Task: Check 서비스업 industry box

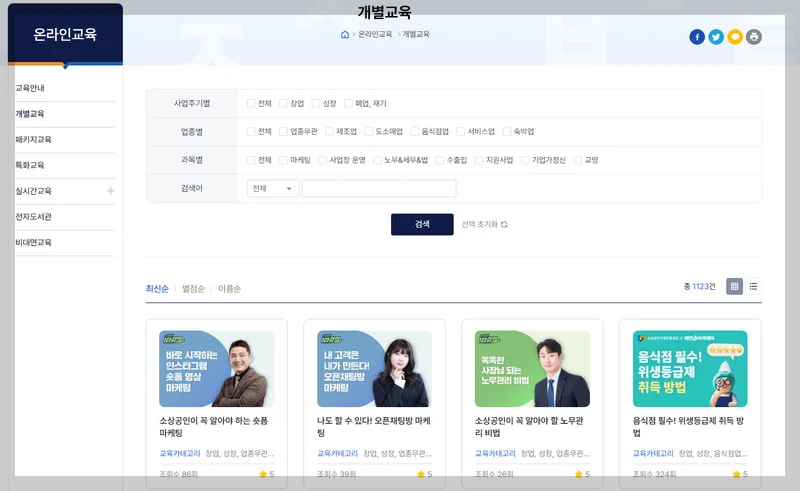Action: [x=461, y=132]
